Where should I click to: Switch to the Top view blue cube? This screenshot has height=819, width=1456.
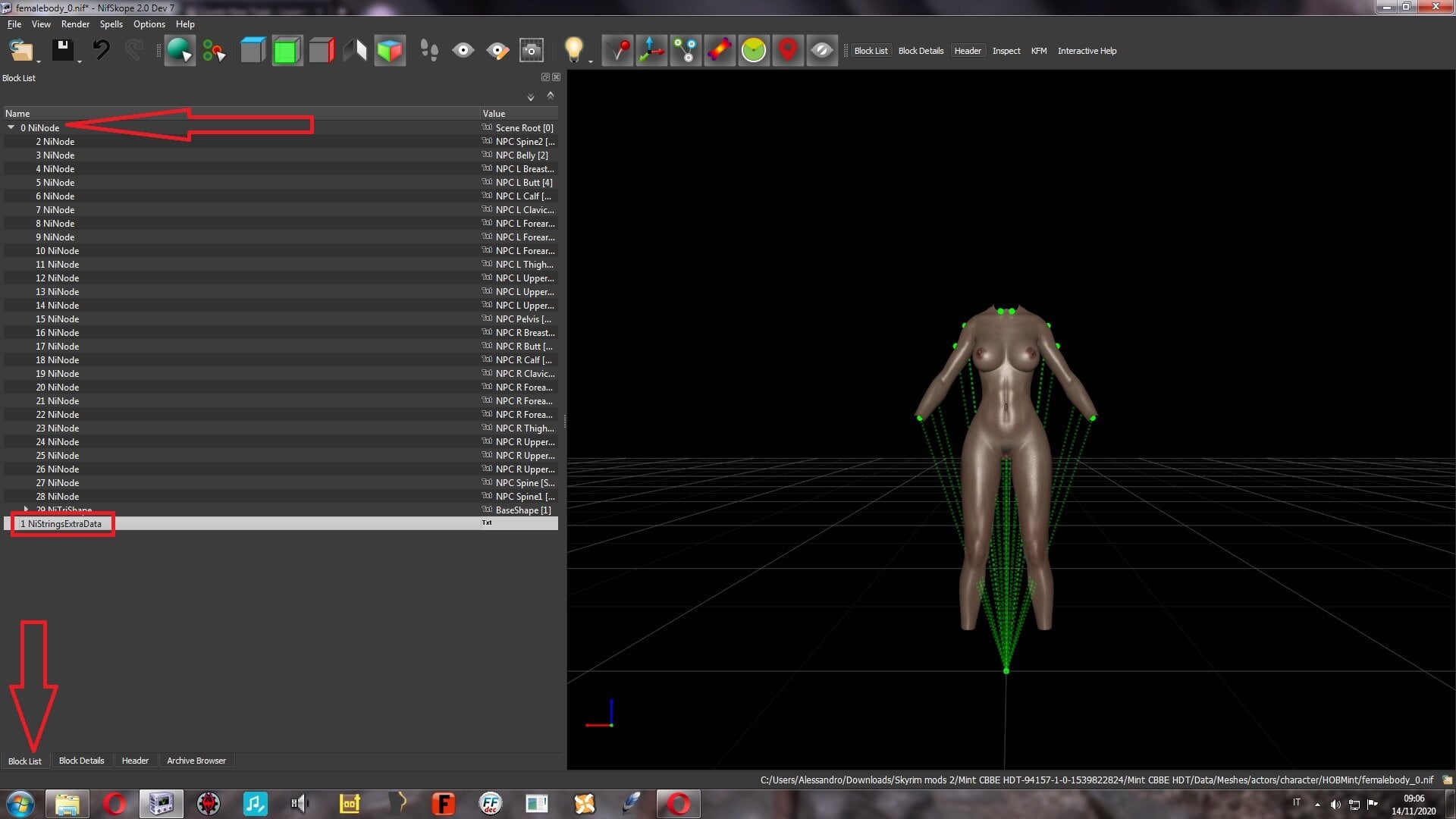(x=253, y=50)
